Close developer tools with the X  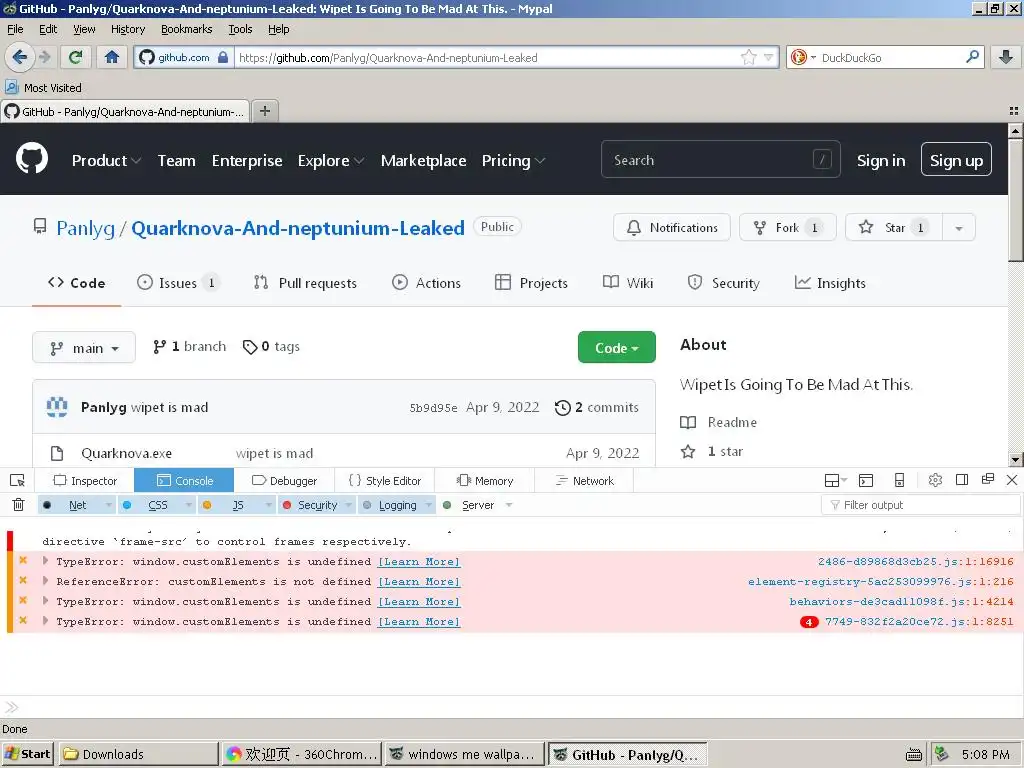point(1012,480)
